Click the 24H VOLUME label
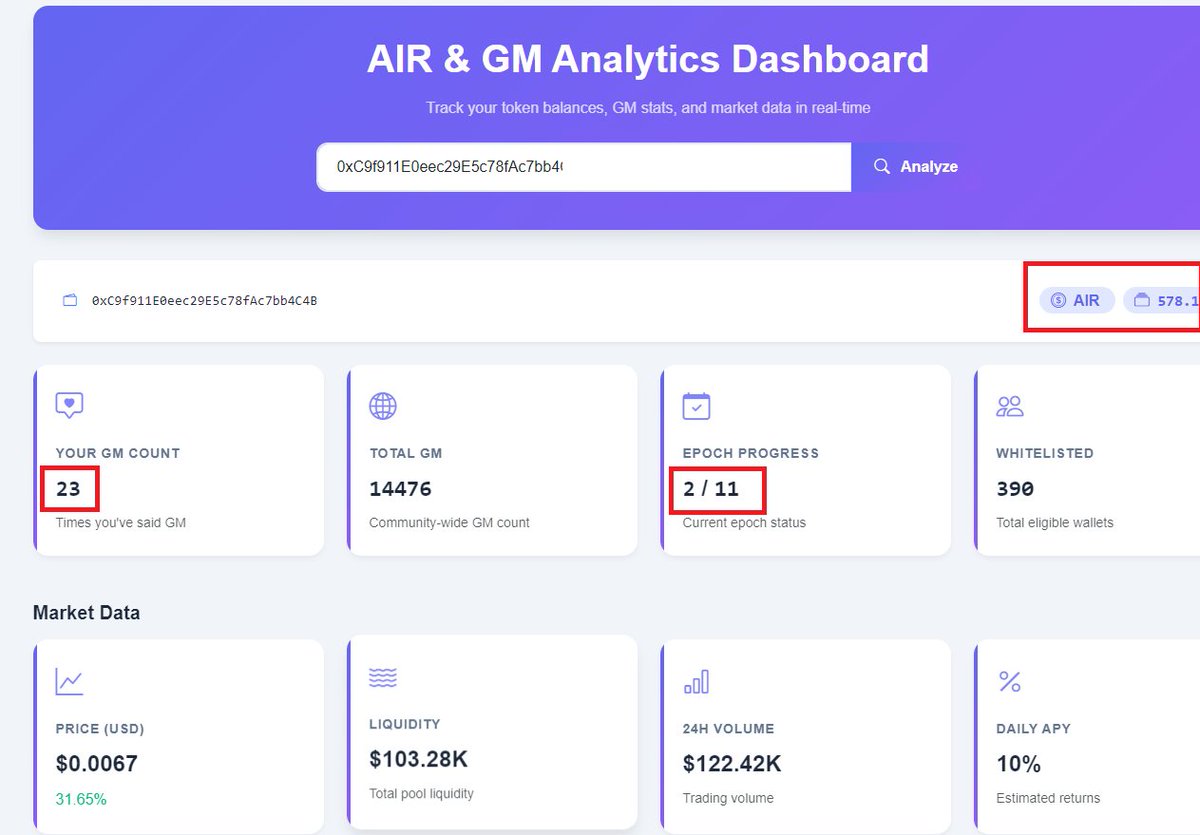 (729, 729)
